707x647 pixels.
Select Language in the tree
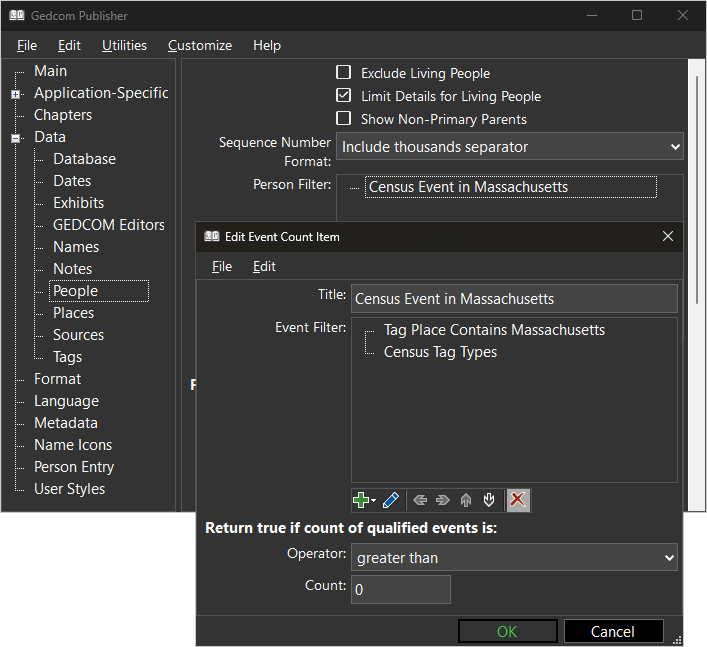tap(66, 401)
